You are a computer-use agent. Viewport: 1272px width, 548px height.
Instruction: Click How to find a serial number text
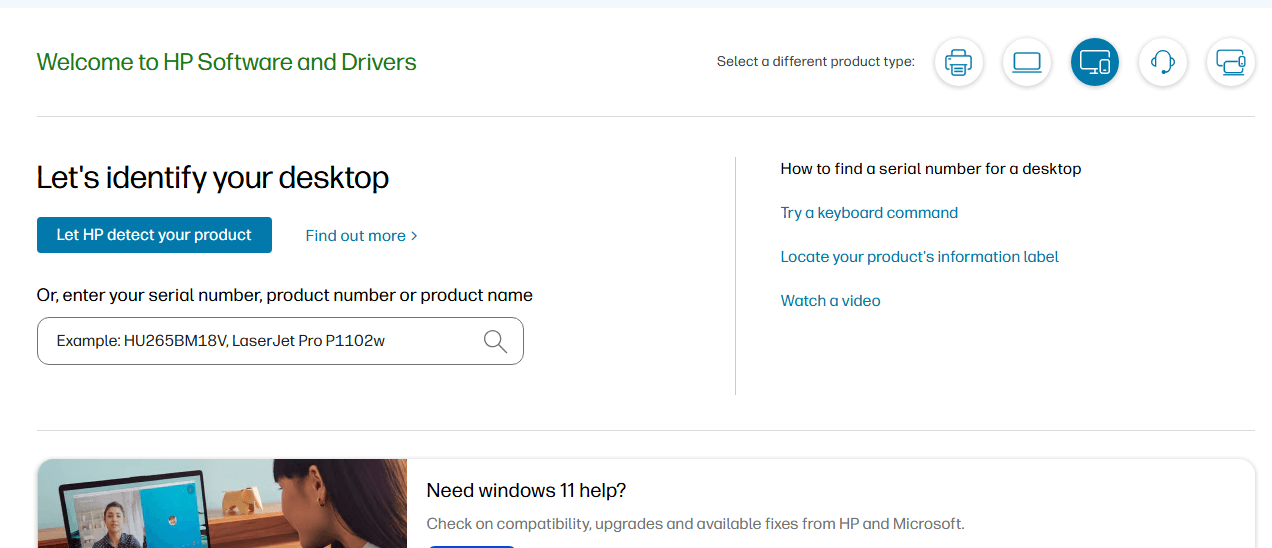[931, 169]
